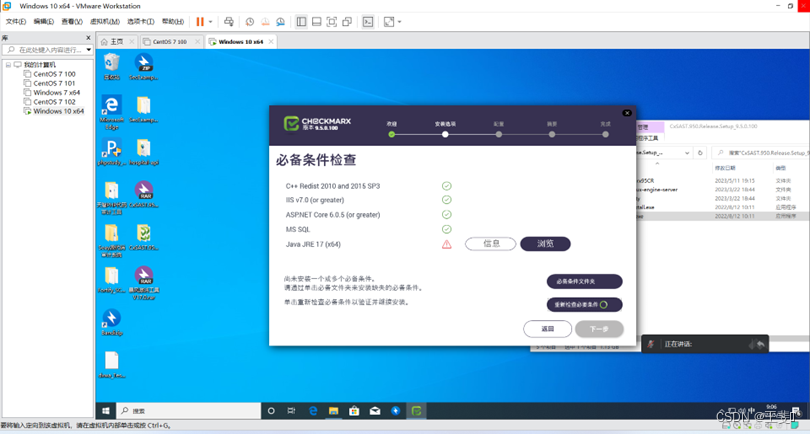Open the 帮助(H) menu
This screenshot has height=434, width=810.
(x=173, y=22)
